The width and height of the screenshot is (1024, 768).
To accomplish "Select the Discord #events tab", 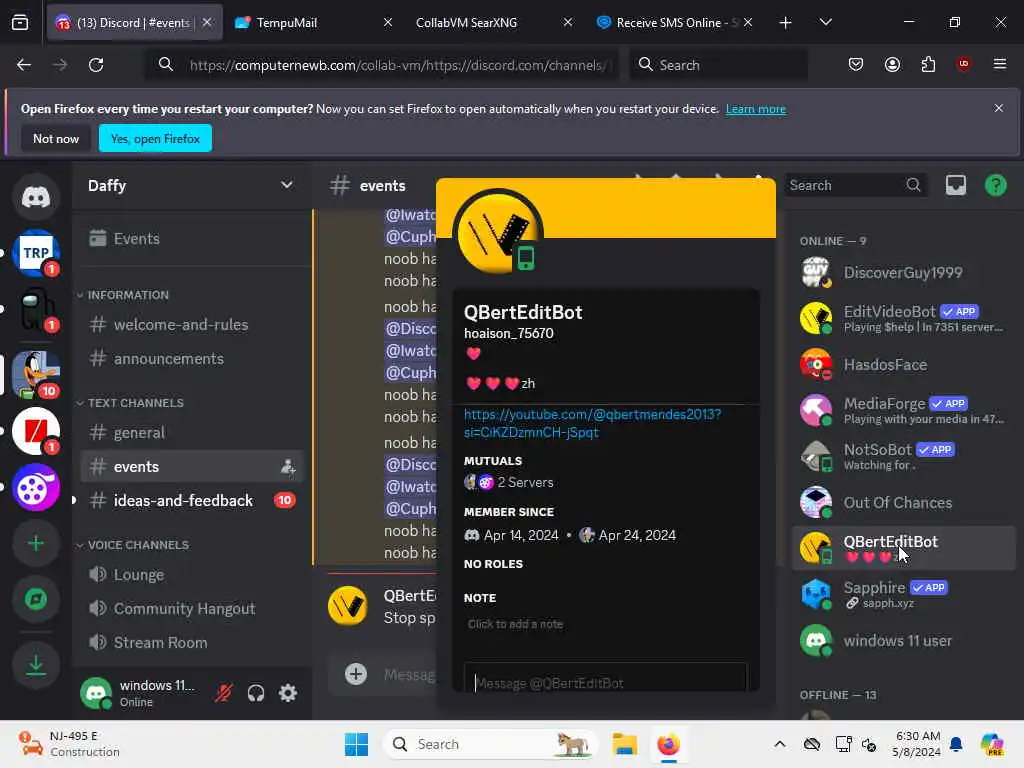I will pyautogui.click(x=135, y=22).
